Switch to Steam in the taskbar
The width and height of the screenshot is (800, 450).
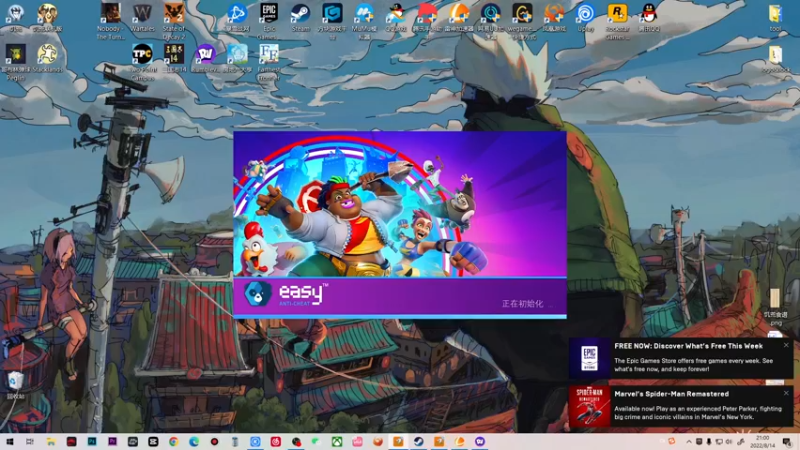[418, 441]
